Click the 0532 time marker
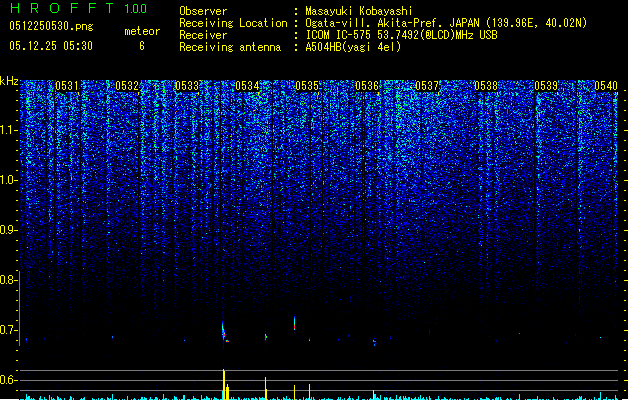 click(127, 86)
